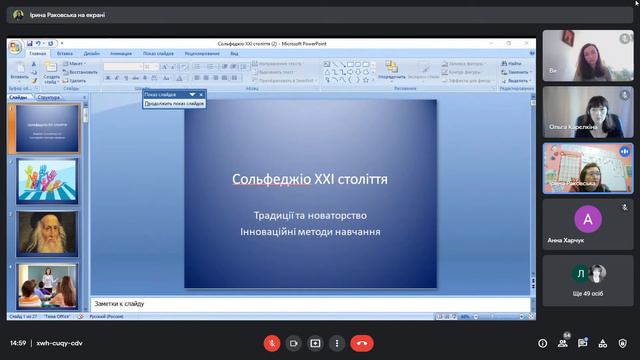Toggle bold formatting in ribbon
The image size is (640, 360).
[x=108, y=78]
